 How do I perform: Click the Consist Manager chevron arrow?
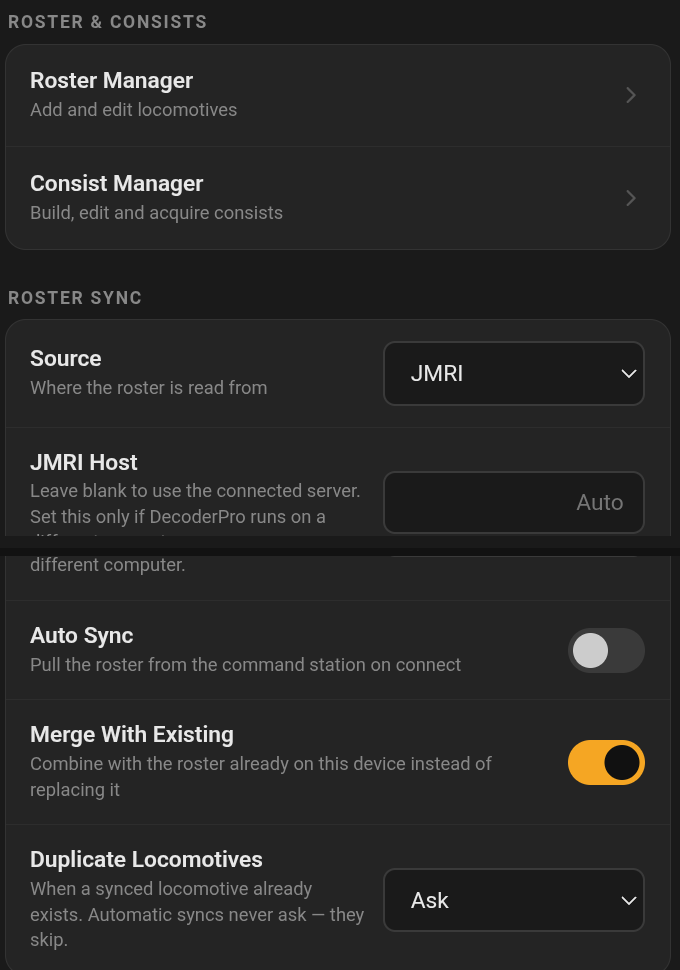point(631,198)
